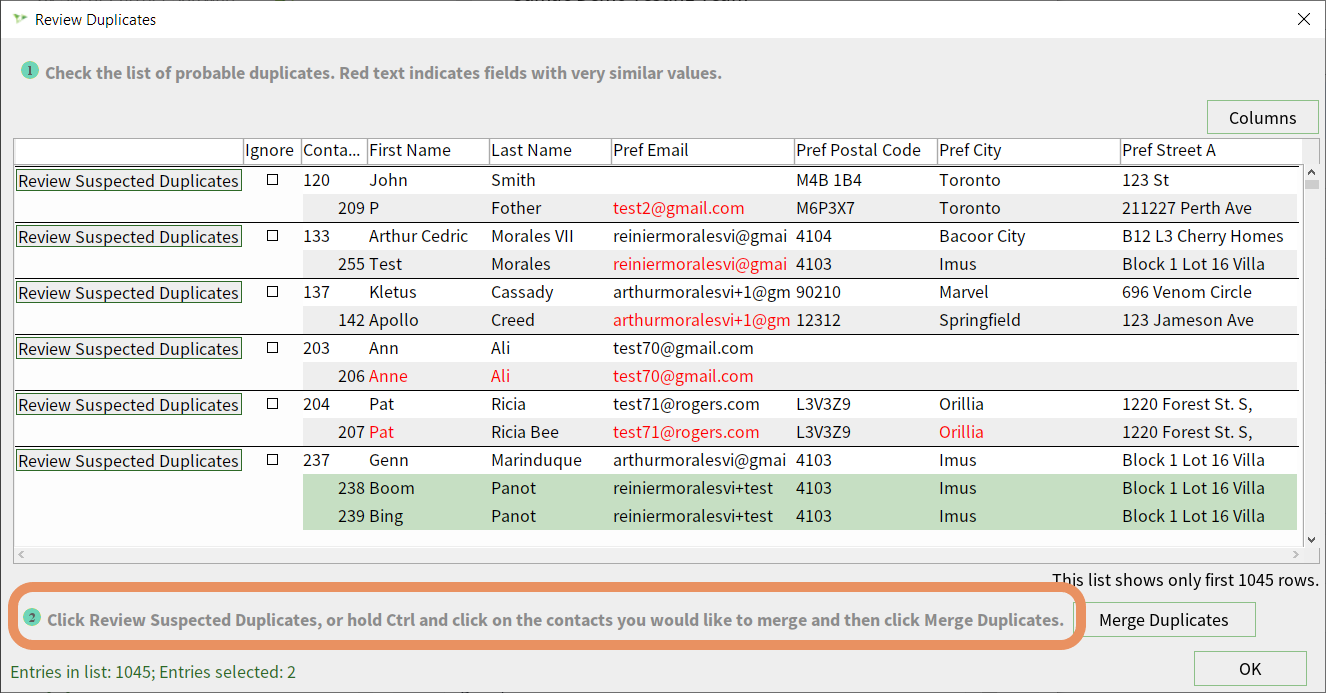Viewport: 1326px width, 693px height.
Task: Click 211227 Perth Ave address cell
Action: tap(1187, 208)
